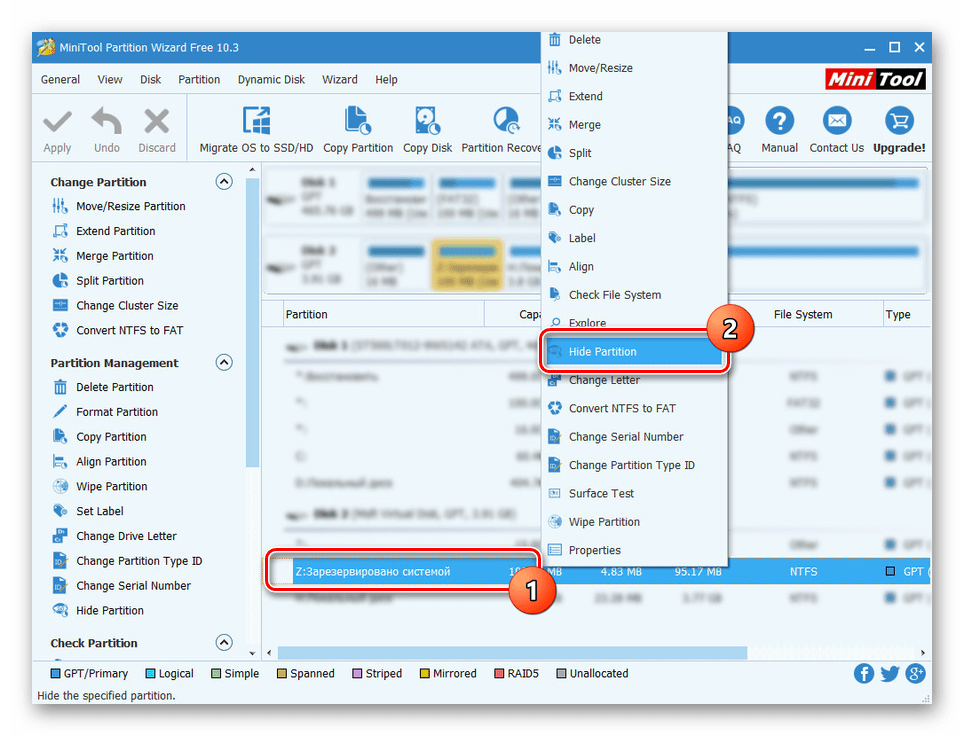Open the Twitter share icon

tap(889, 673)
